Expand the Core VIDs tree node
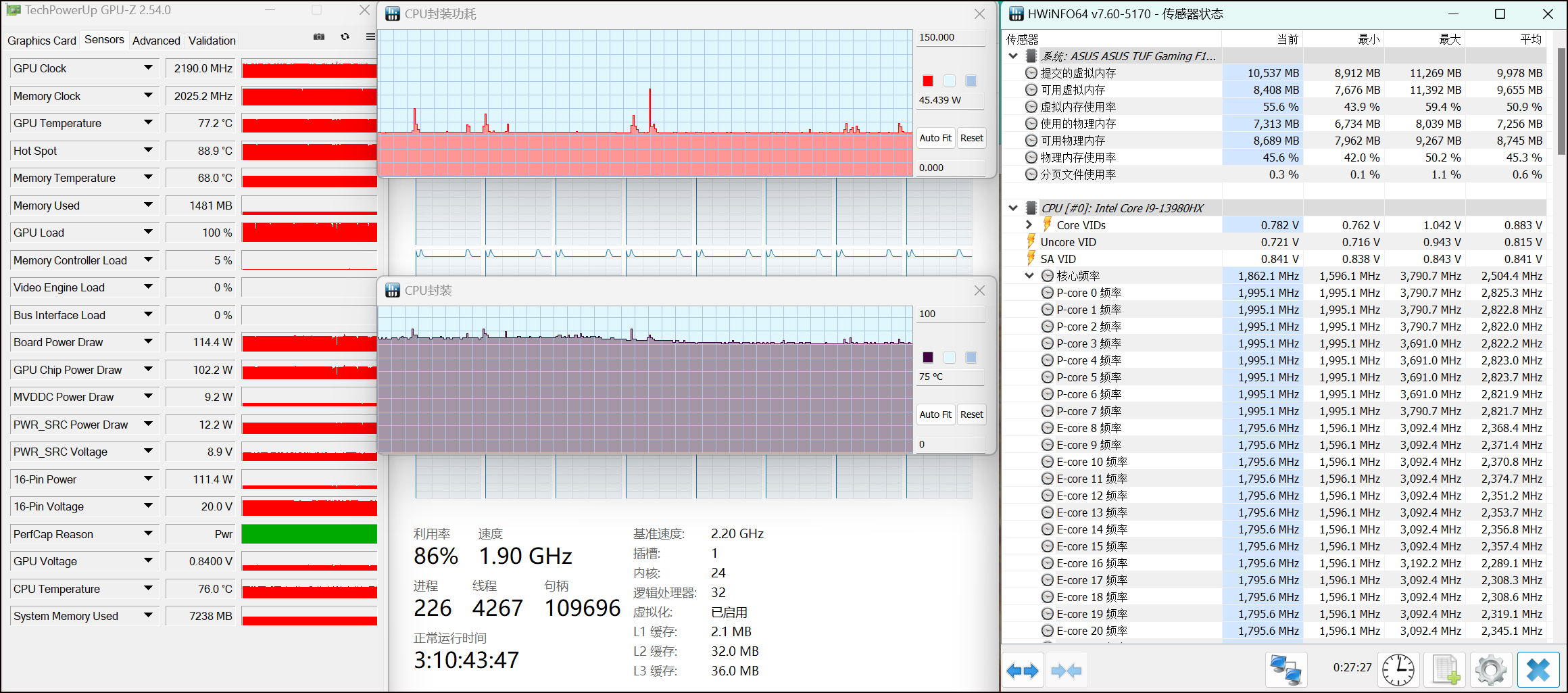1568x693 pixels. coord(1029,224)
